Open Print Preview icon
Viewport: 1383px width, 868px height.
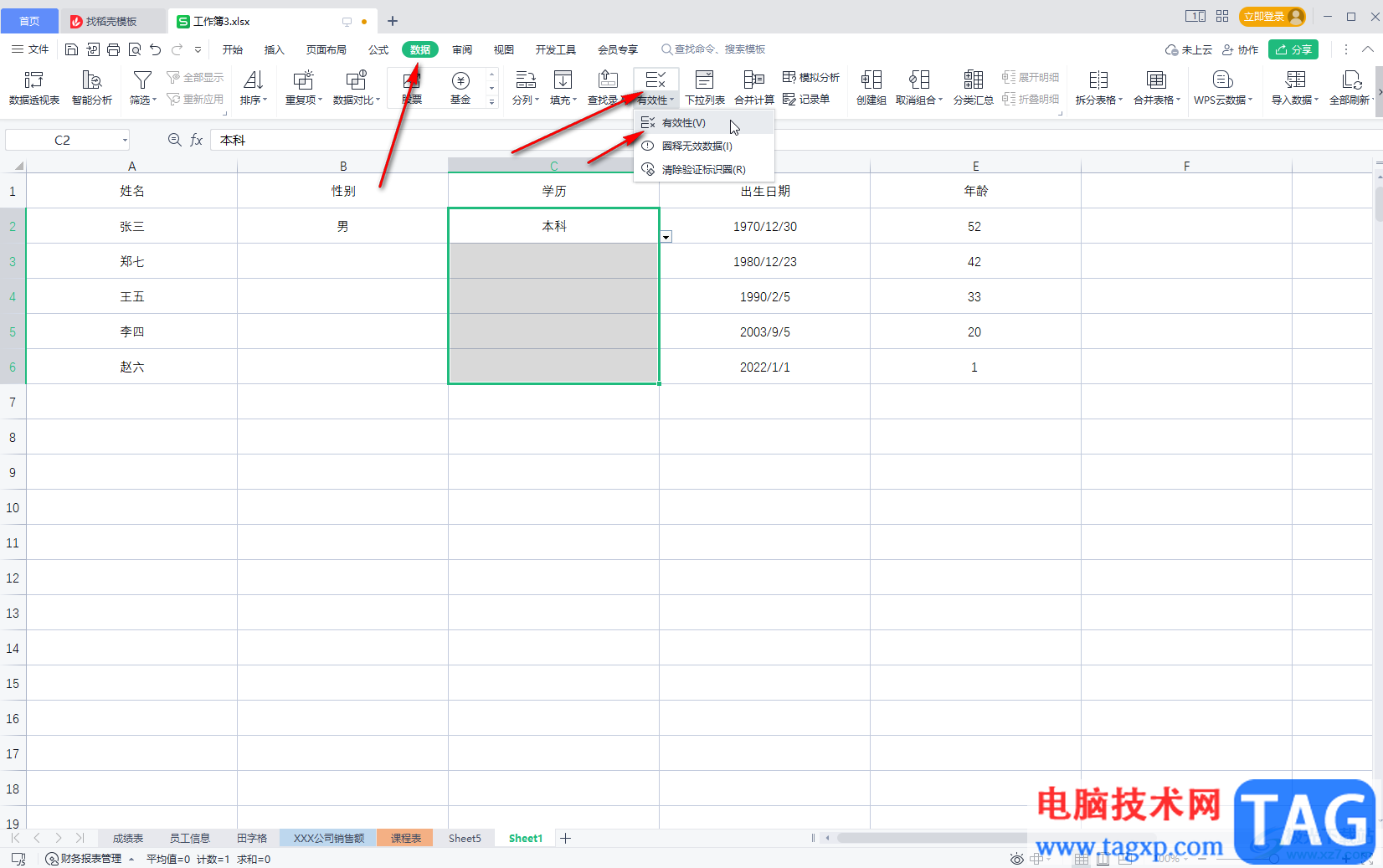tap(134, 50)
